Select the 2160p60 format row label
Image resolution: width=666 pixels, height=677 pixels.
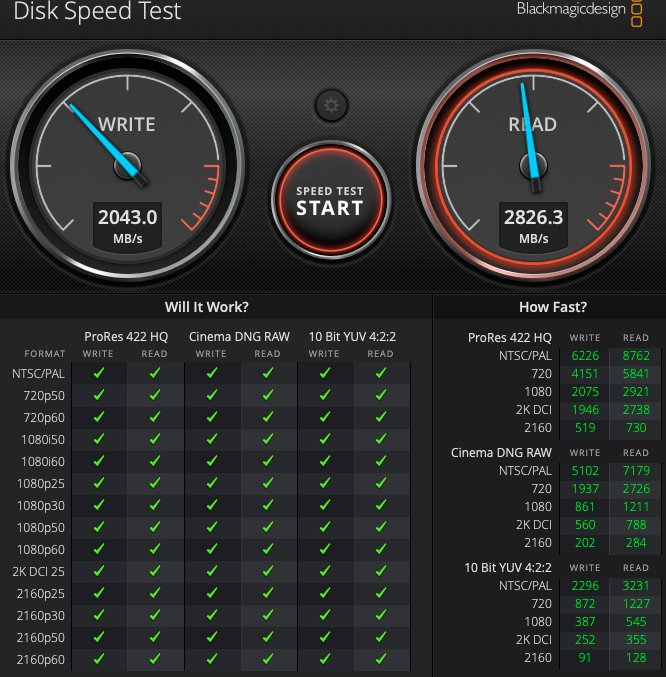click(x=41, y=660)
